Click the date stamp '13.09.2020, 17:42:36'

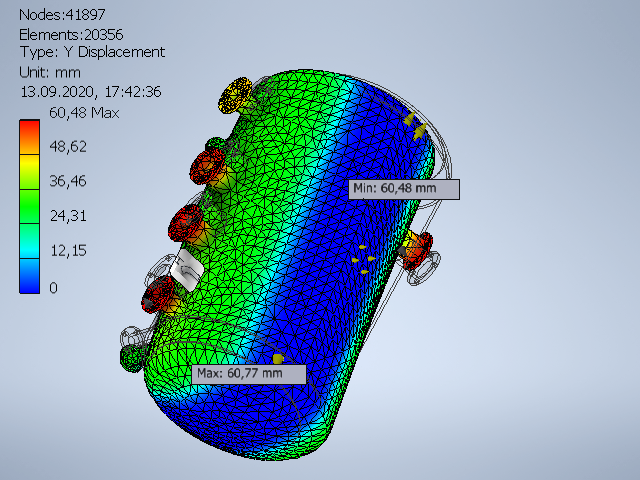click(91, 91)
